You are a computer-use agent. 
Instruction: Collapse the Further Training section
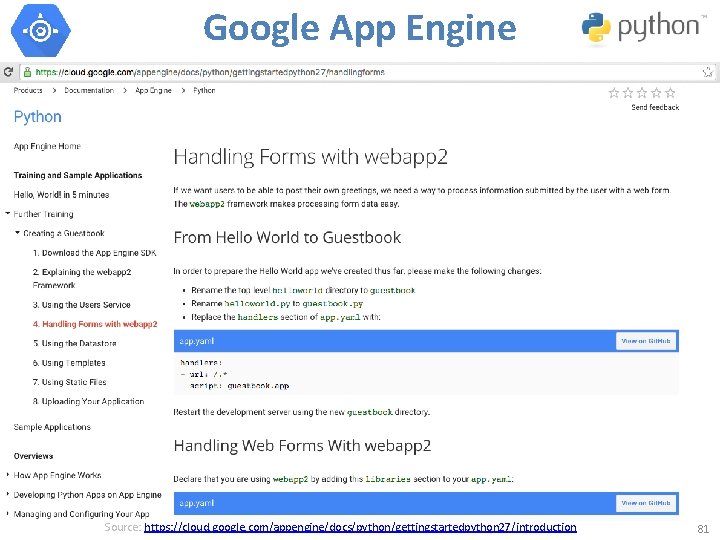pyautogui.click(x=8, y=214)
